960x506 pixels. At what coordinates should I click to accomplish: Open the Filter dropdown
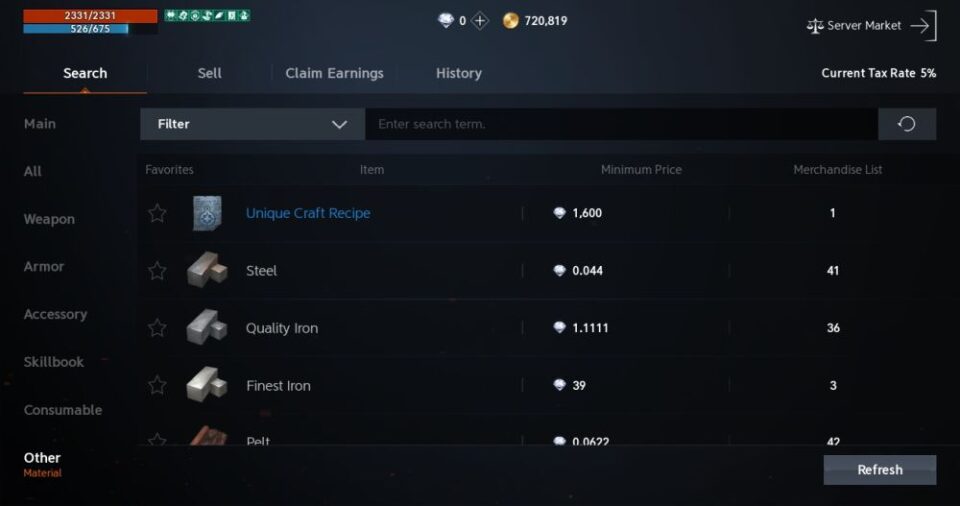point(252,124)
